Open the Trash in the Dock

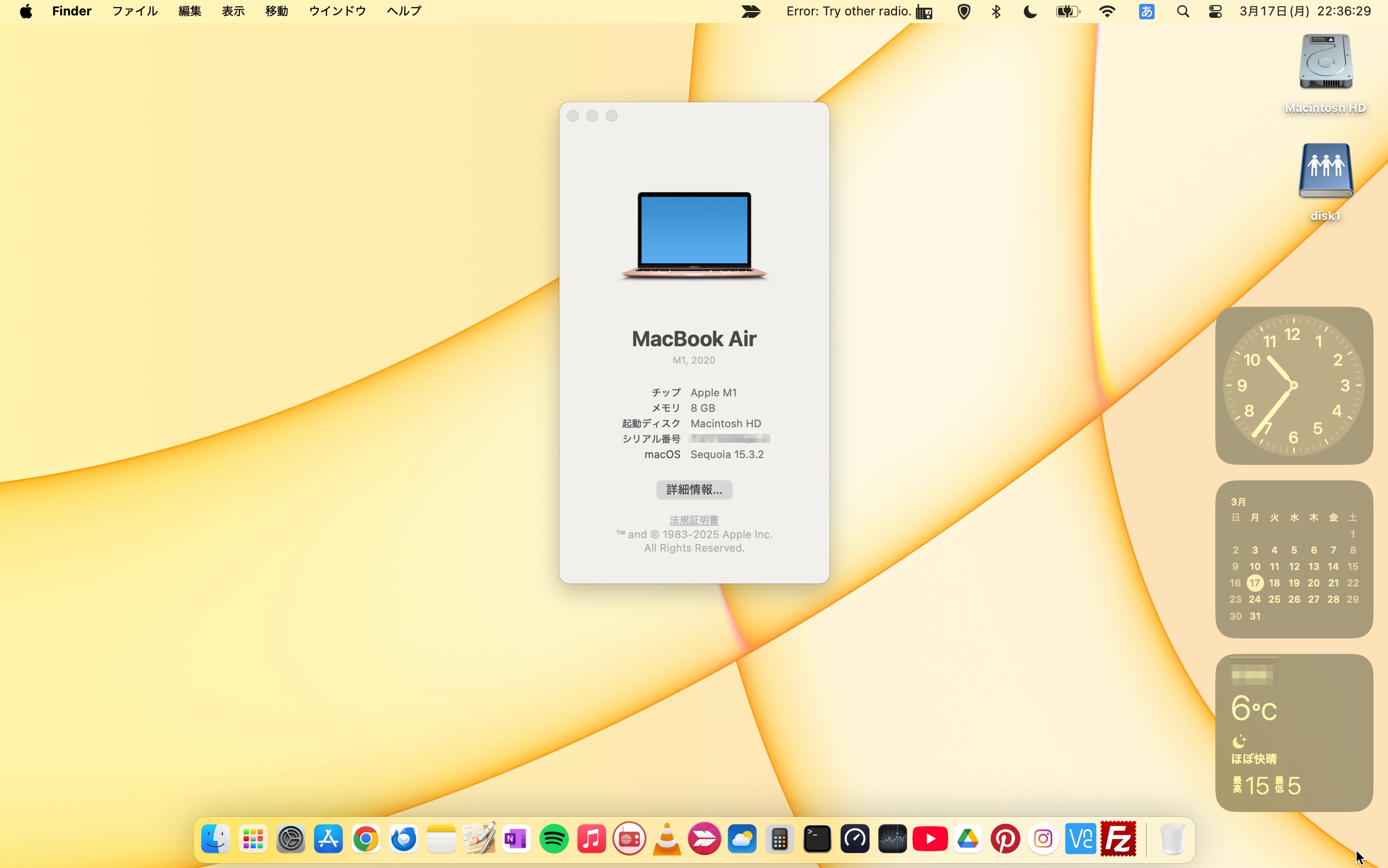(x=1173, y=839)
